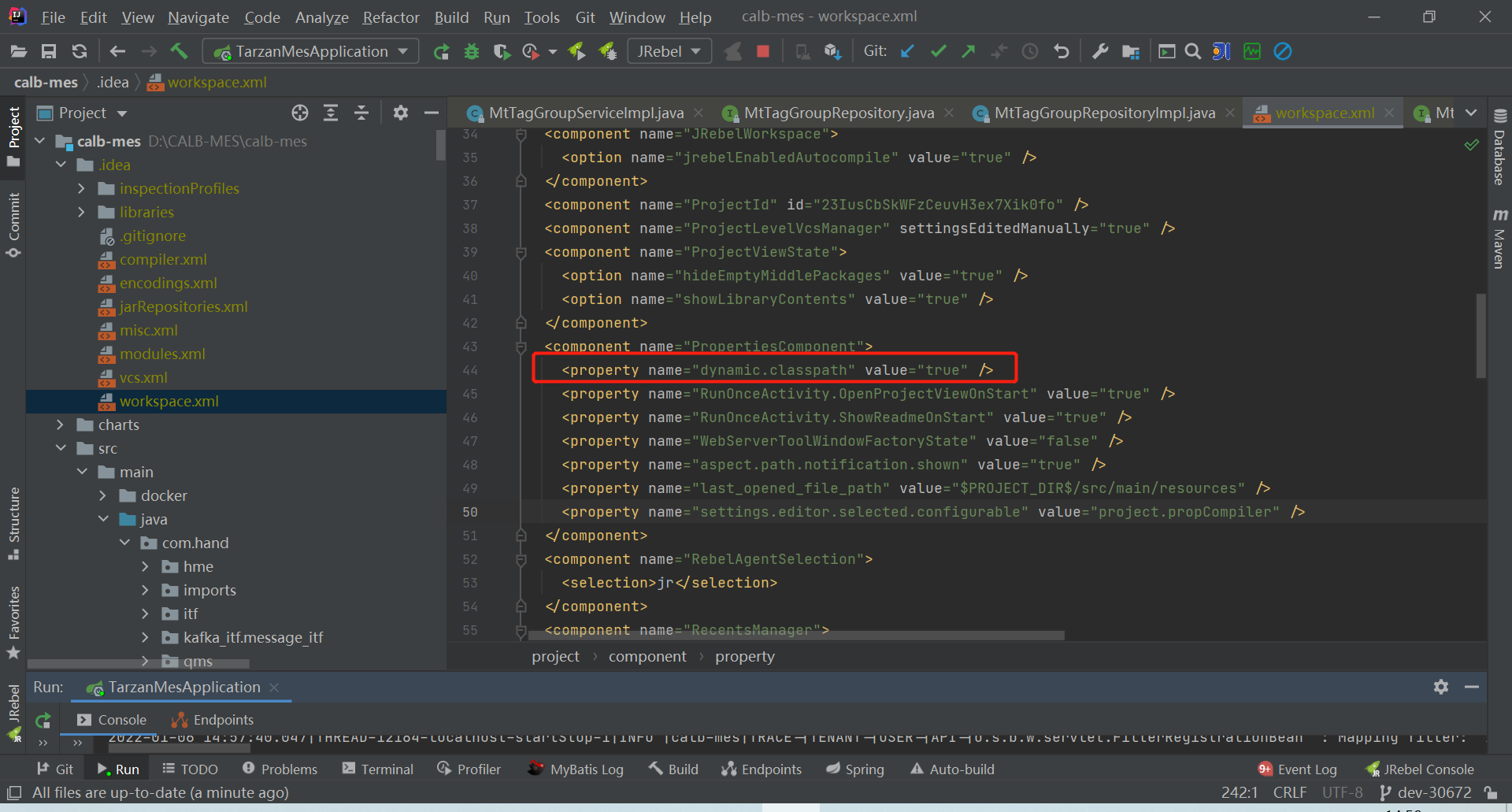Push commits with the green arrow icon
This screenshot has width=1512, height=812.
(x=968, y=52)
